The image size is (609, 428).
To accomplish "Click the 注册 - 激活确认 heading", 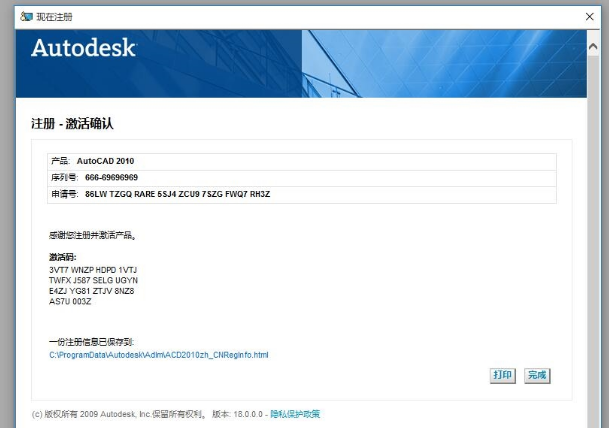I will (x=72, y=124).
